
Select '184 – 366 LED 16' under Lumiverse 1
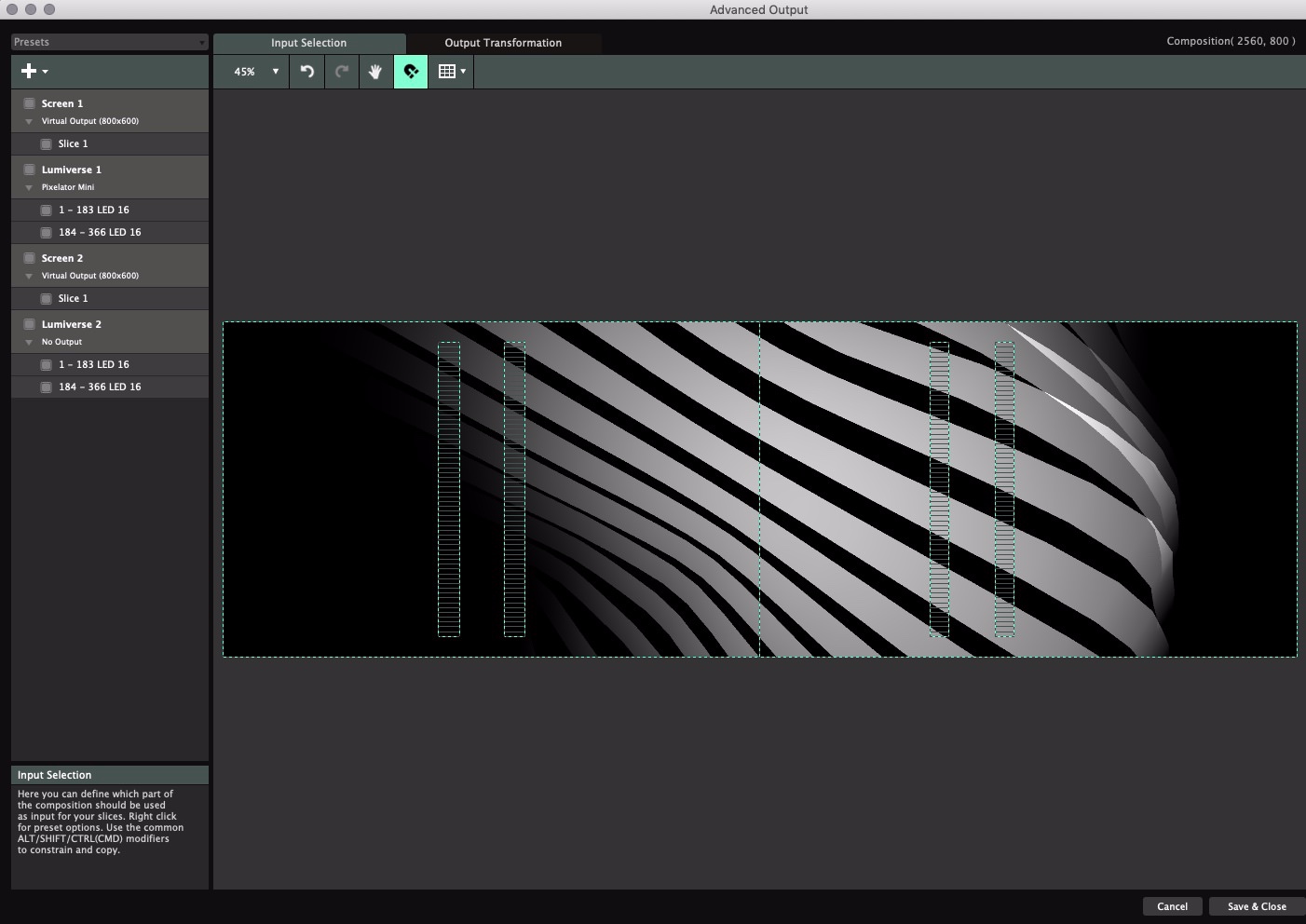[100, 233]
